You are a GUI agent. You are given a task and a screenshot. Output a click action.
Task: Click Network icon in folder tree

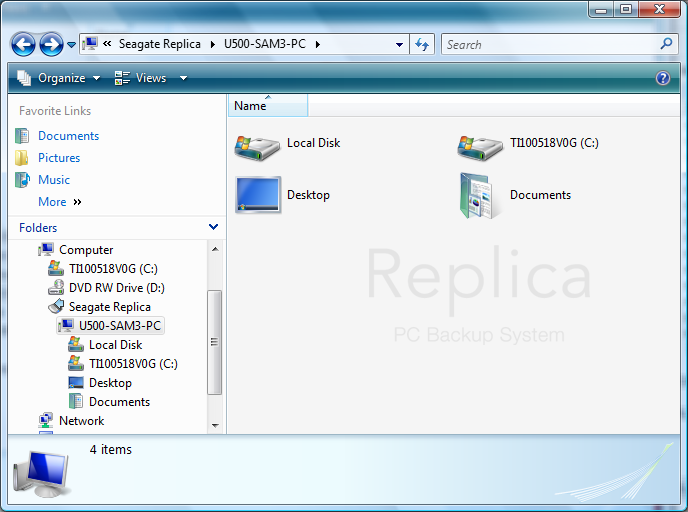coord(46,420)
